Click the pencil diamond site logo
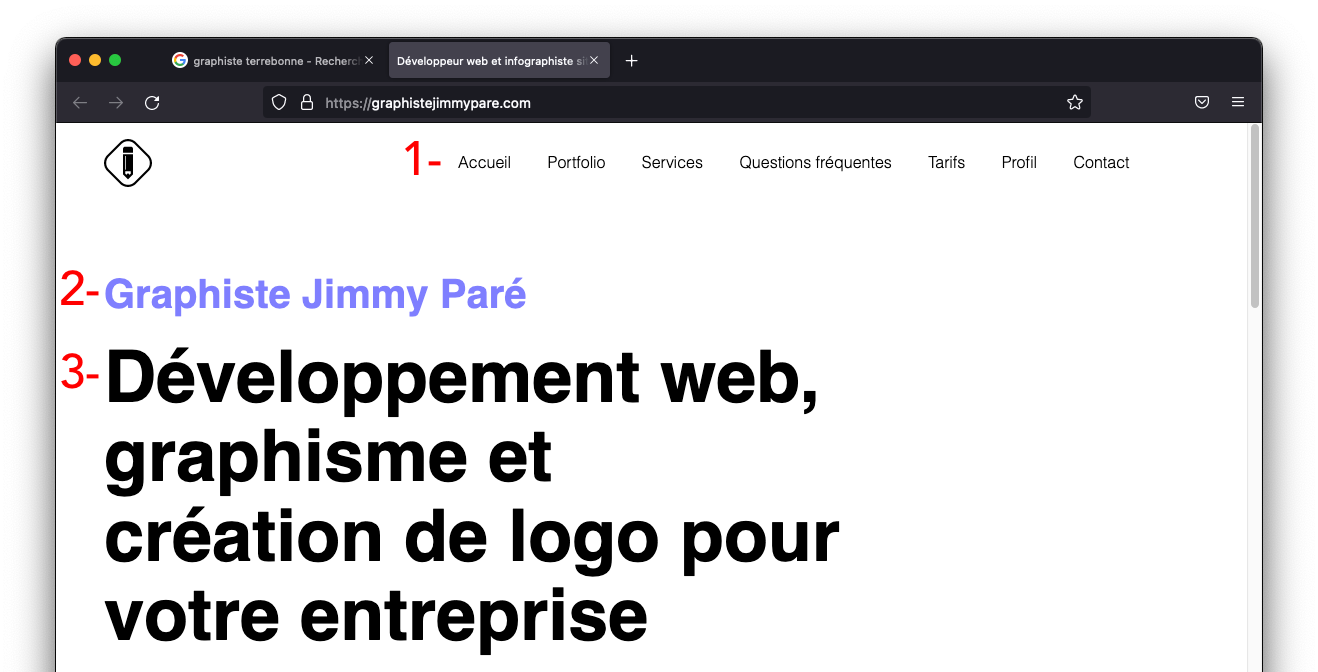The height and width of the screenshot is (672, 1318). pyautogui.click(x=128, y=162)
